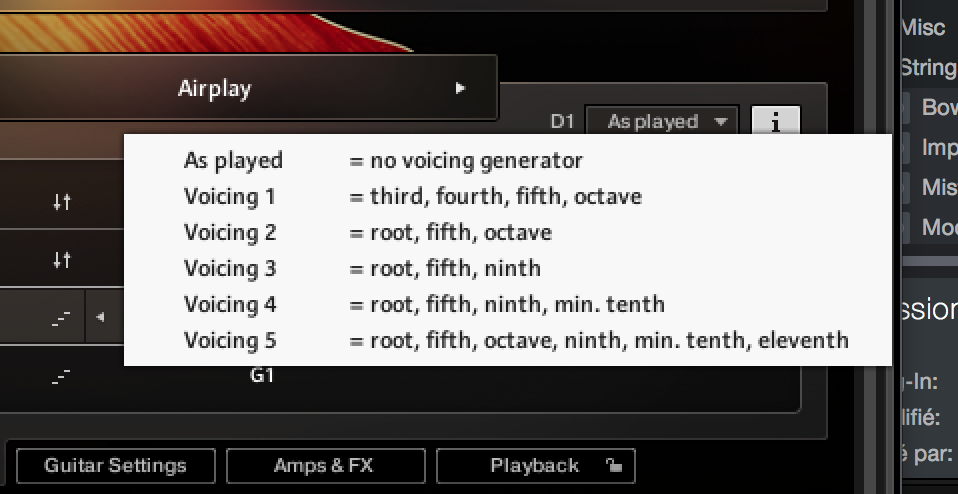Click the top row's up-down strum icon

click(x=62, y=202)
